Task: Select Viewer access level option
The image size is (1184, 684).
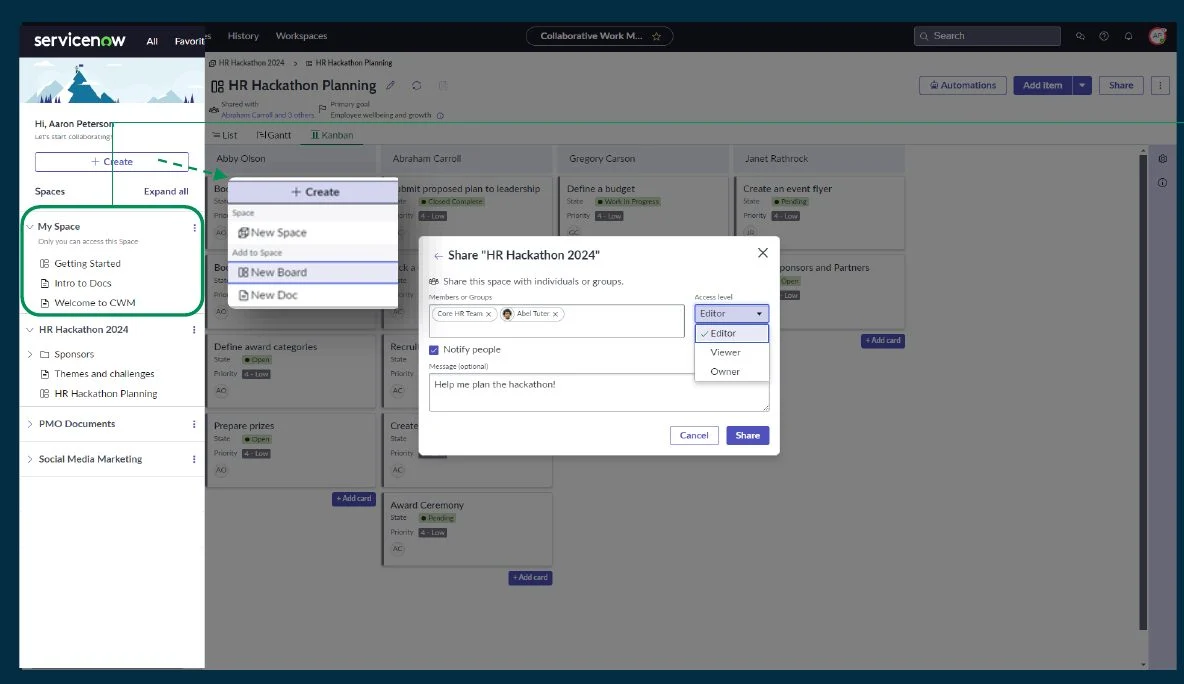Action: (731, 353)
